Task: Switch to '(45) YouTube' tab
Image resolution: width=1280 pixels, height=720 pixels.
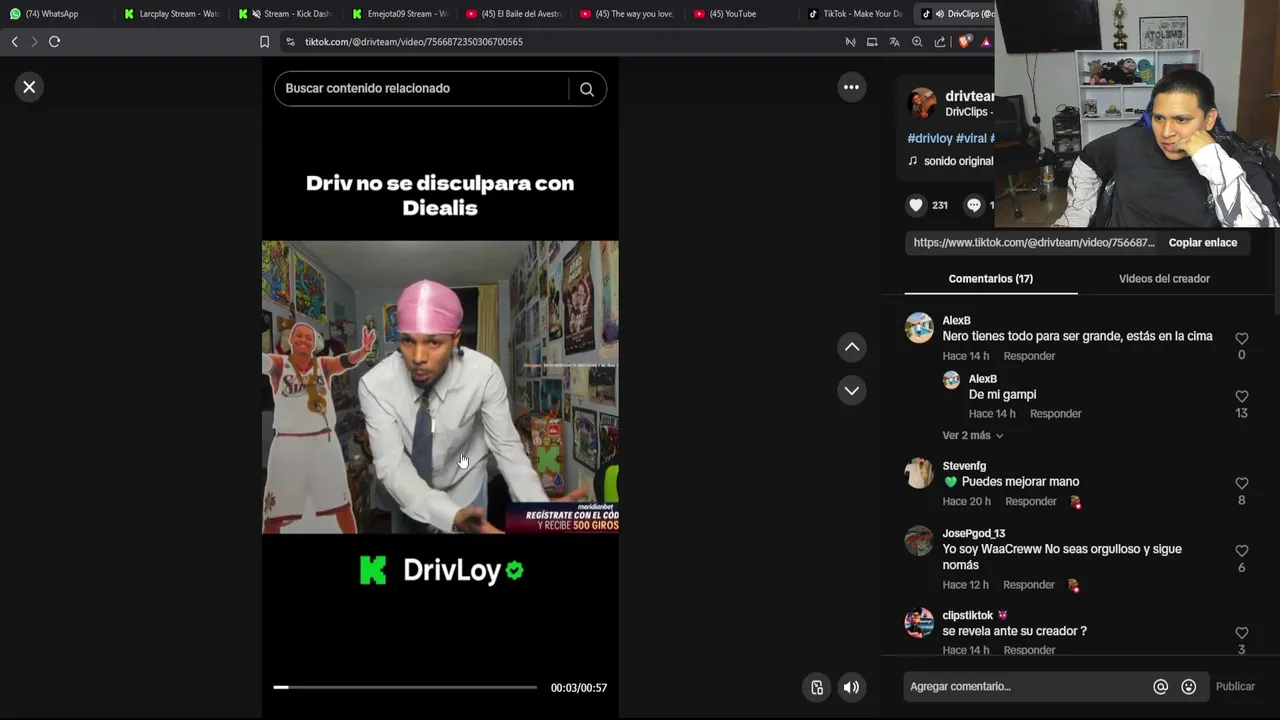Action: point(742,14)
